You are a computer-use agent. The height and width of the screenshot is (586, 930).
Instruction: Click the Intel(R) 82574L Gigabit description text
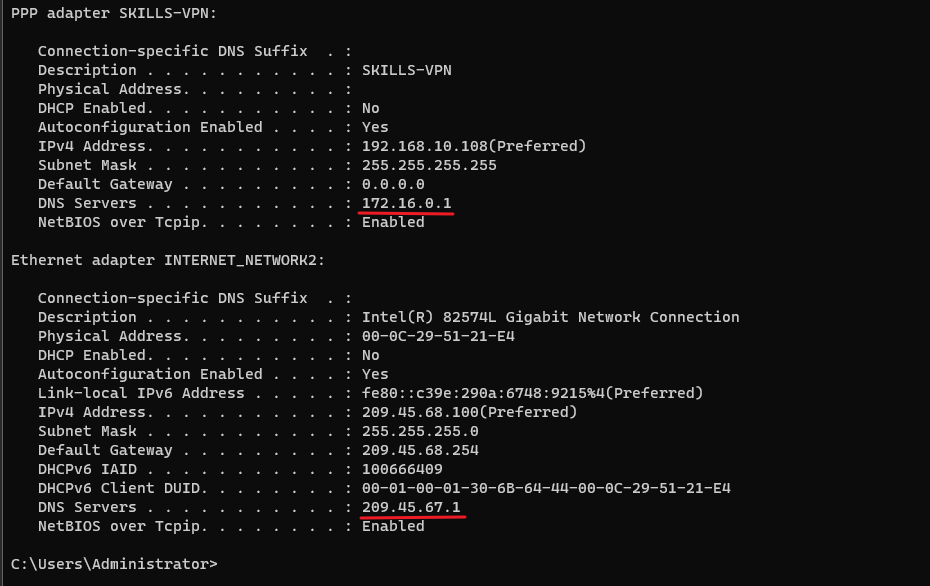(550, 317)
